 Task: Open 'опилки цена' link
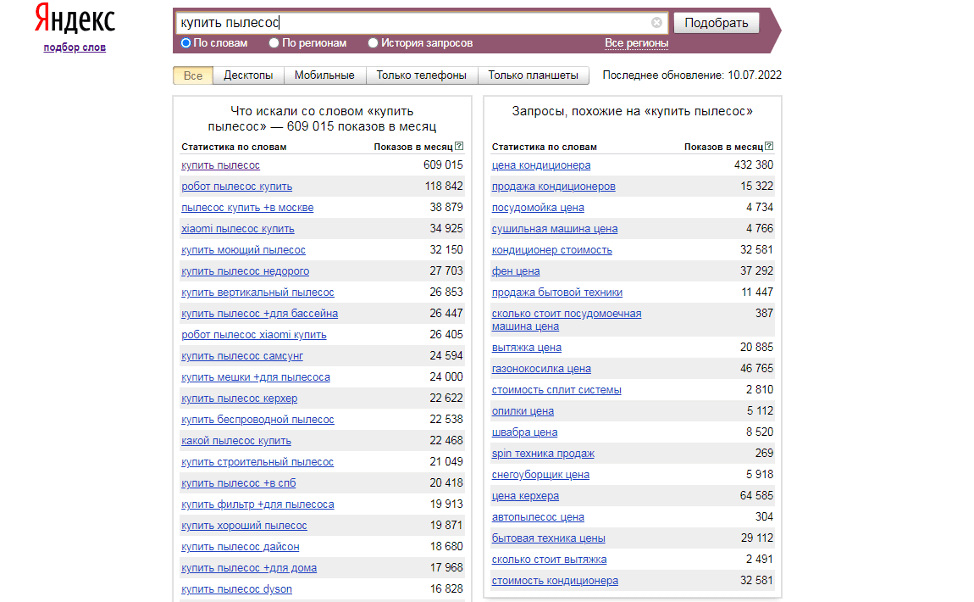[x=522, y=411]
